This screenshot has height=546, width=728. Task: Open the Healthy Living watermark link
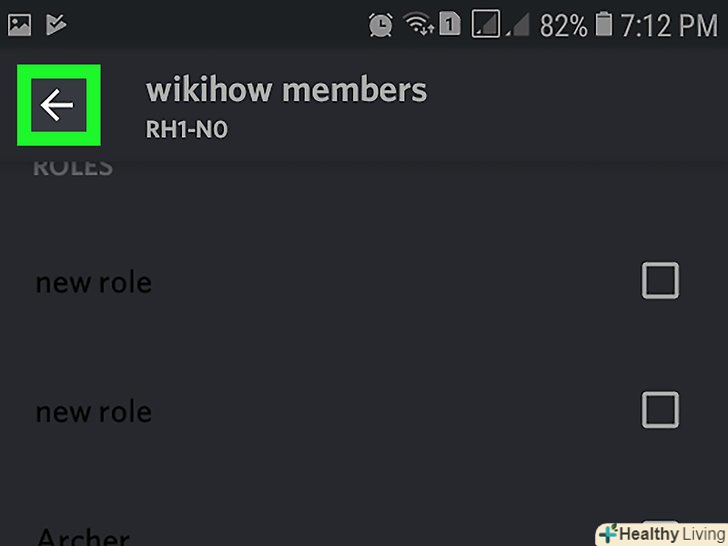(x=662, y=534)
